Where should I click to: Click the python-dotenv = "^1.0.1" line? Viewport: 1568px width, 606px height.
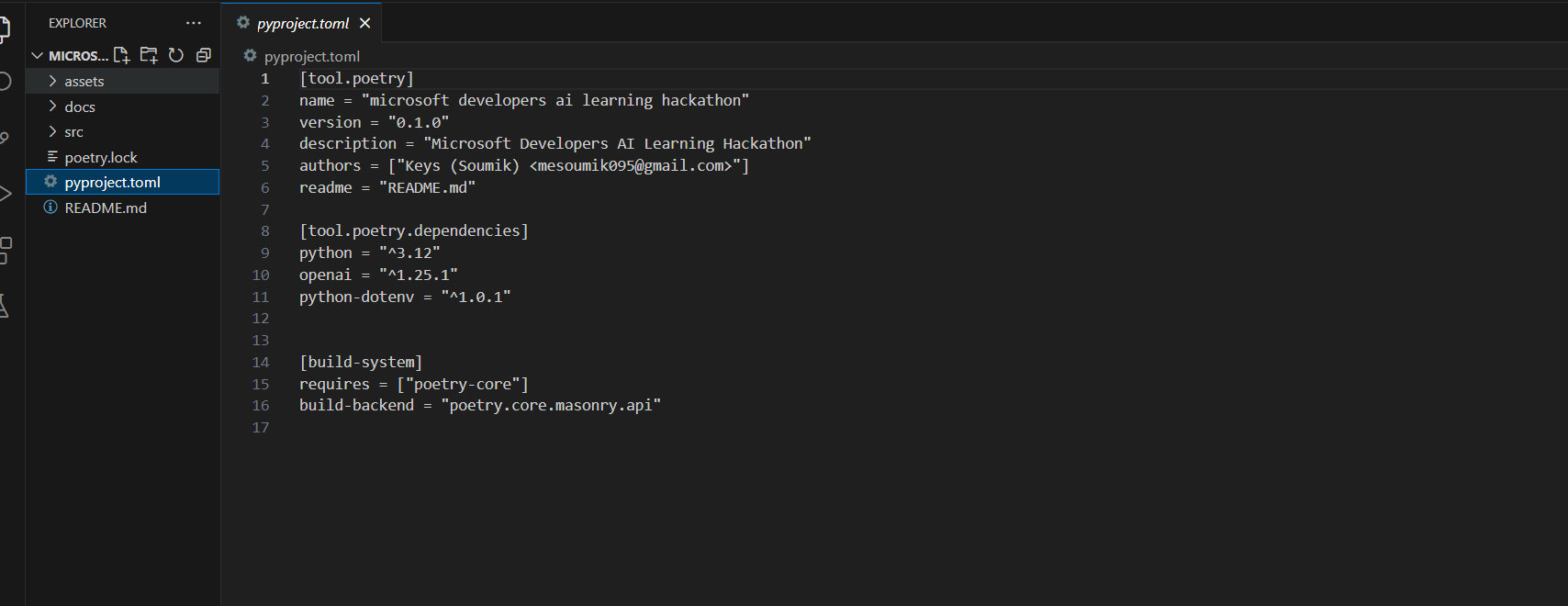click(405, 297)
